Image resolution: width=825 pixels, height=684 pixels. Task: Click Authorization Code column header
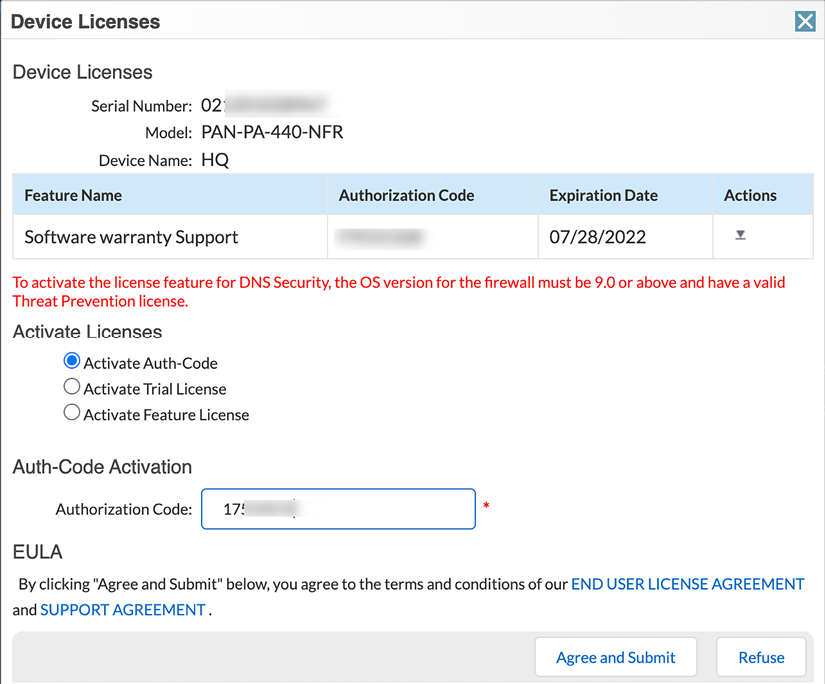click(432, 195)
